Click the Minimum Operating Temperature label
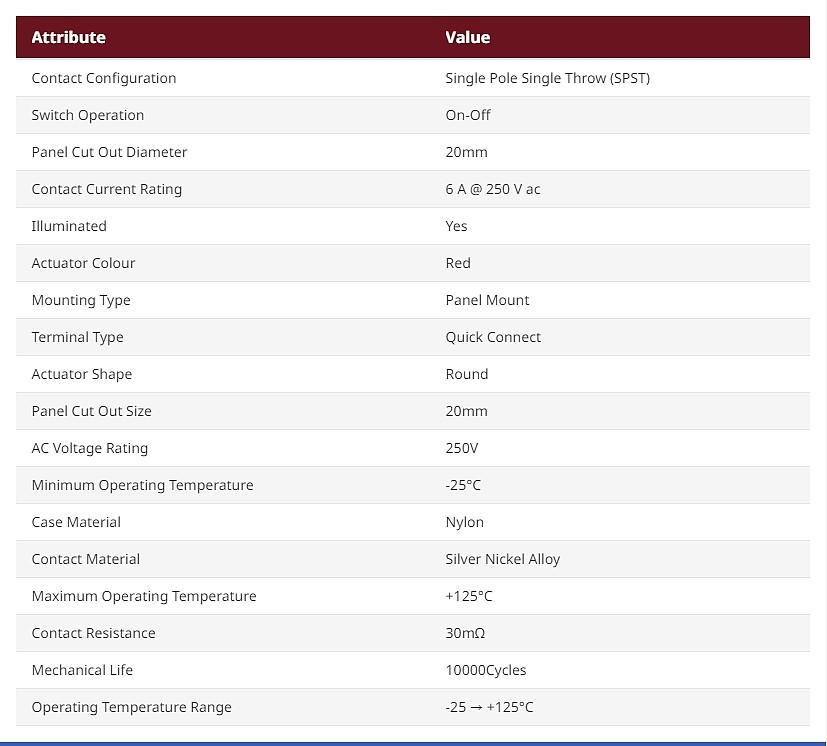 142,485
